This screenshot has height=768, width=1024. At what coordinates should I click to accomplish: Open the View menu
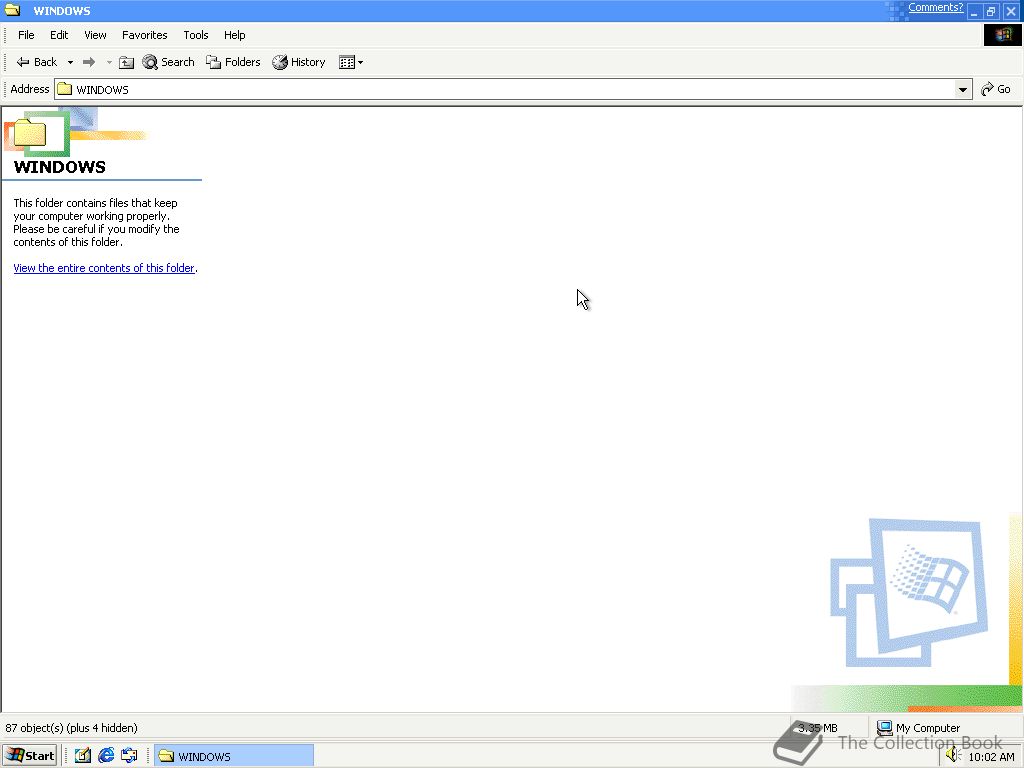[95, 35]
